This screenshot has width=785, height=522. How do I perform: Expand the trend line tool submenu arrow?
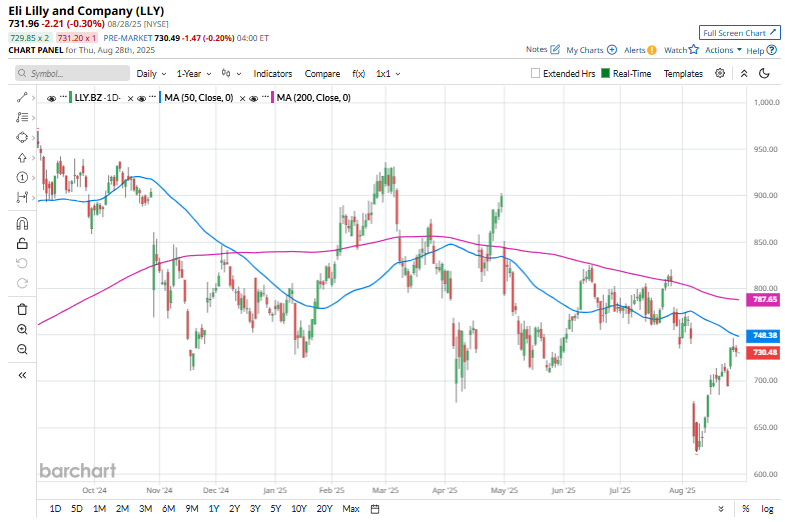coord(34,98)
